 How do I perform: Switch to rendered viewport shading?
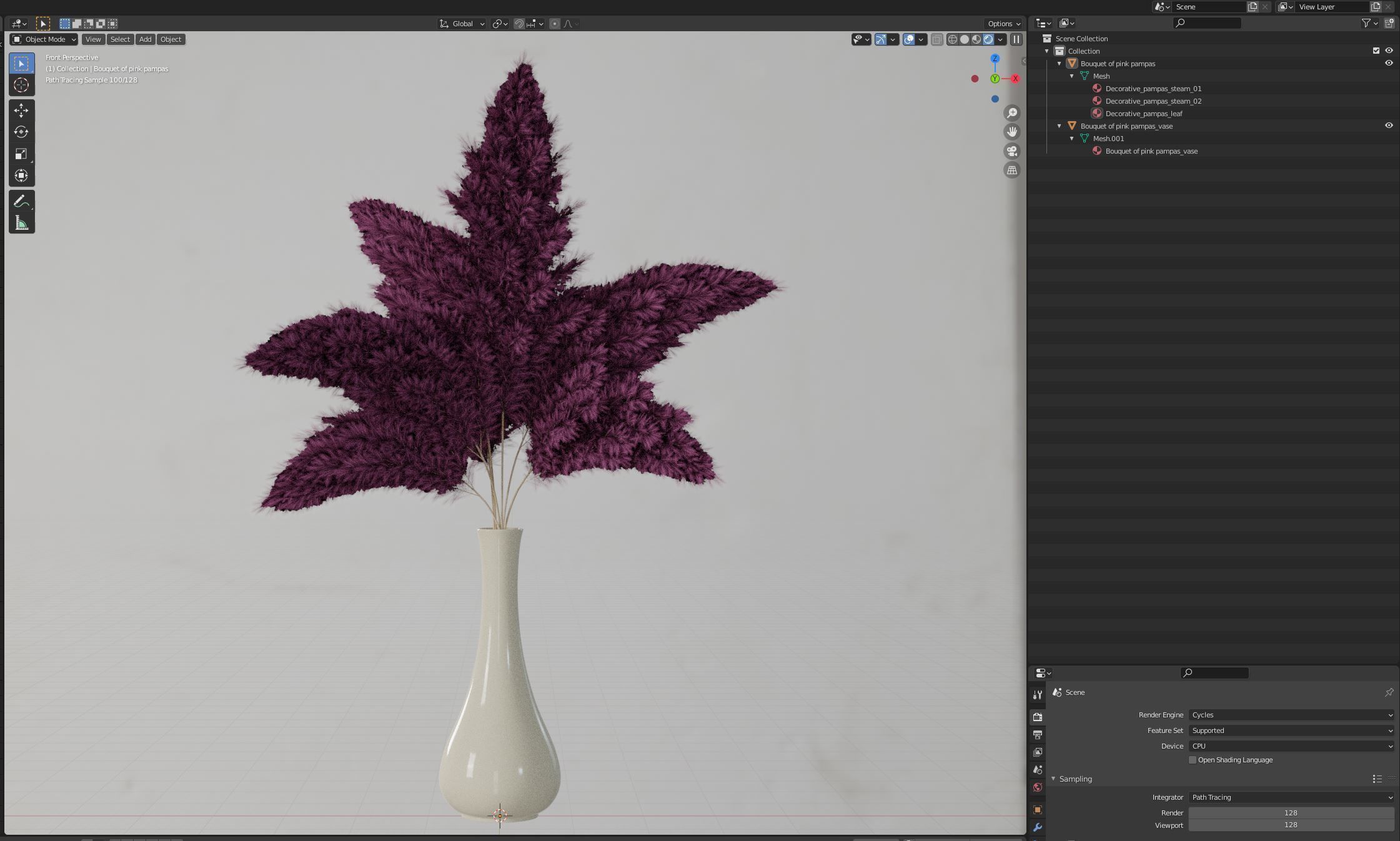click(x=988, y=39)
